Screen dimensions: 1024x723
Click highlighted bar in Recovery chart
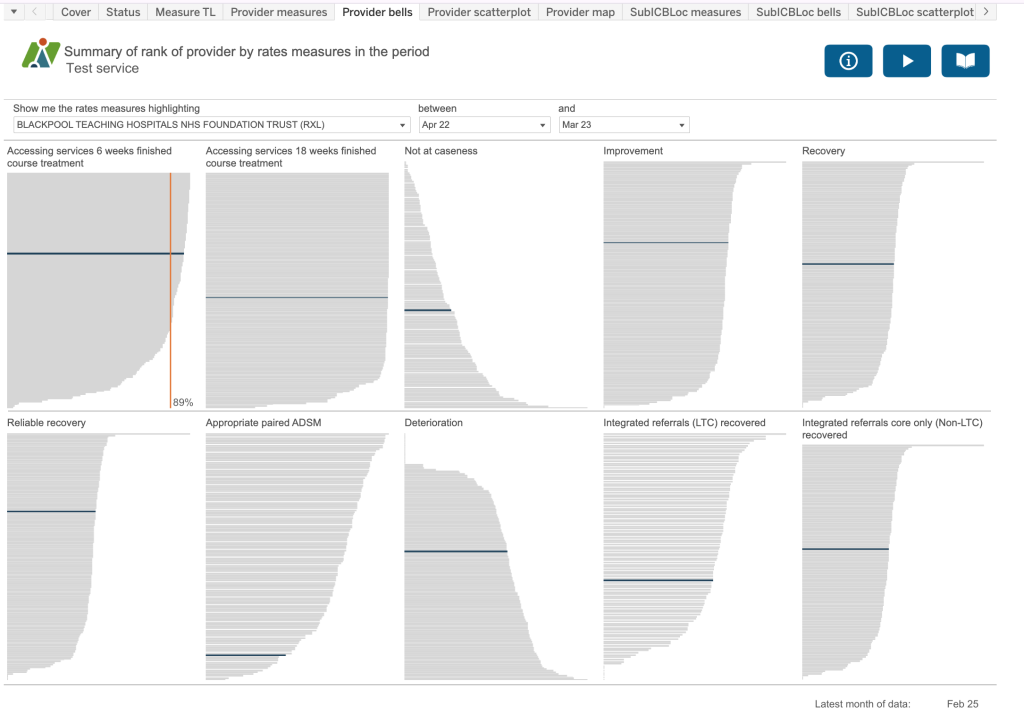pyautogui.click(x=847, y=264)
